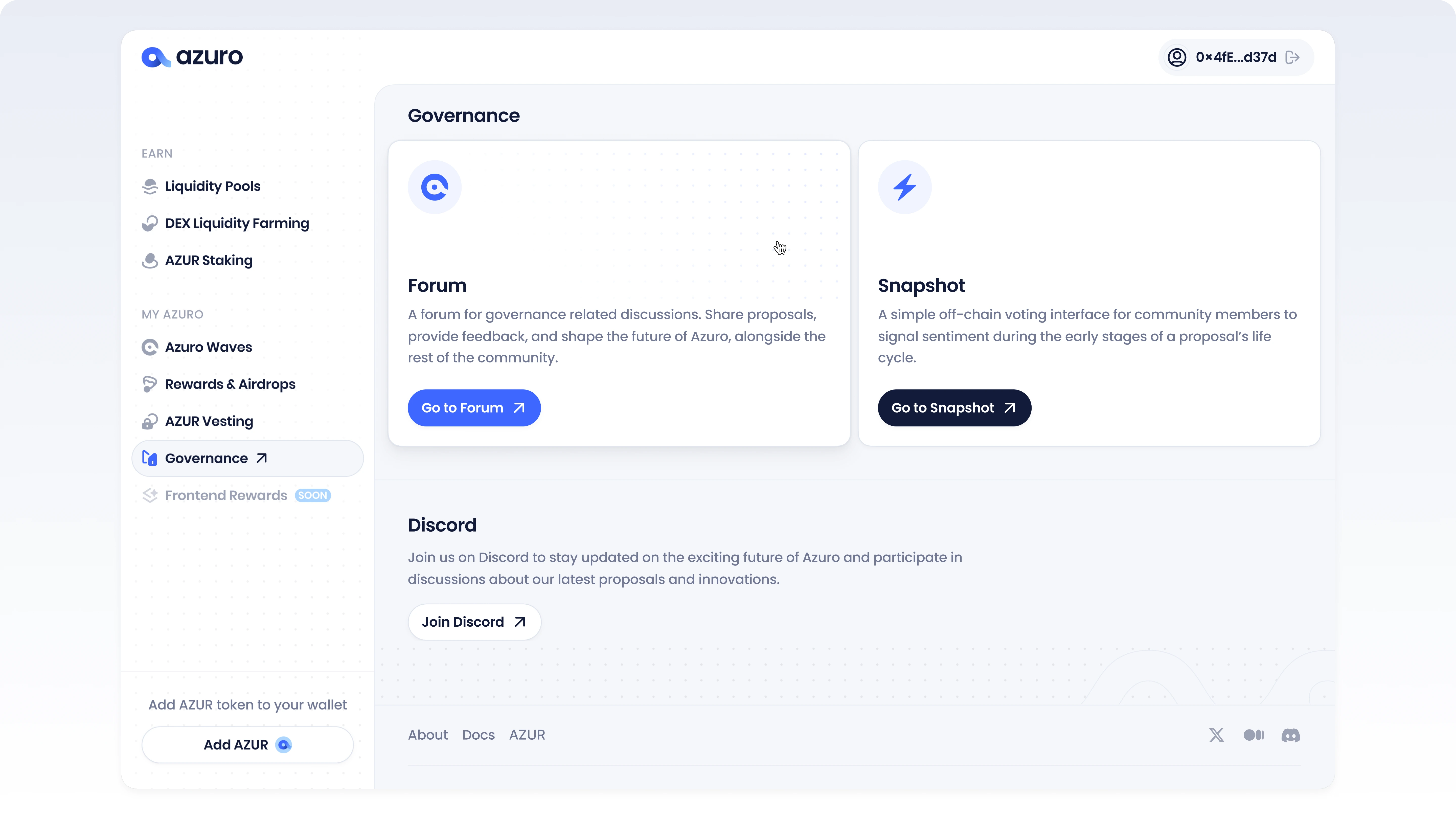Open AZUR Vesting page
This screenshot has width=1456, height=819.
pos(209,421)
